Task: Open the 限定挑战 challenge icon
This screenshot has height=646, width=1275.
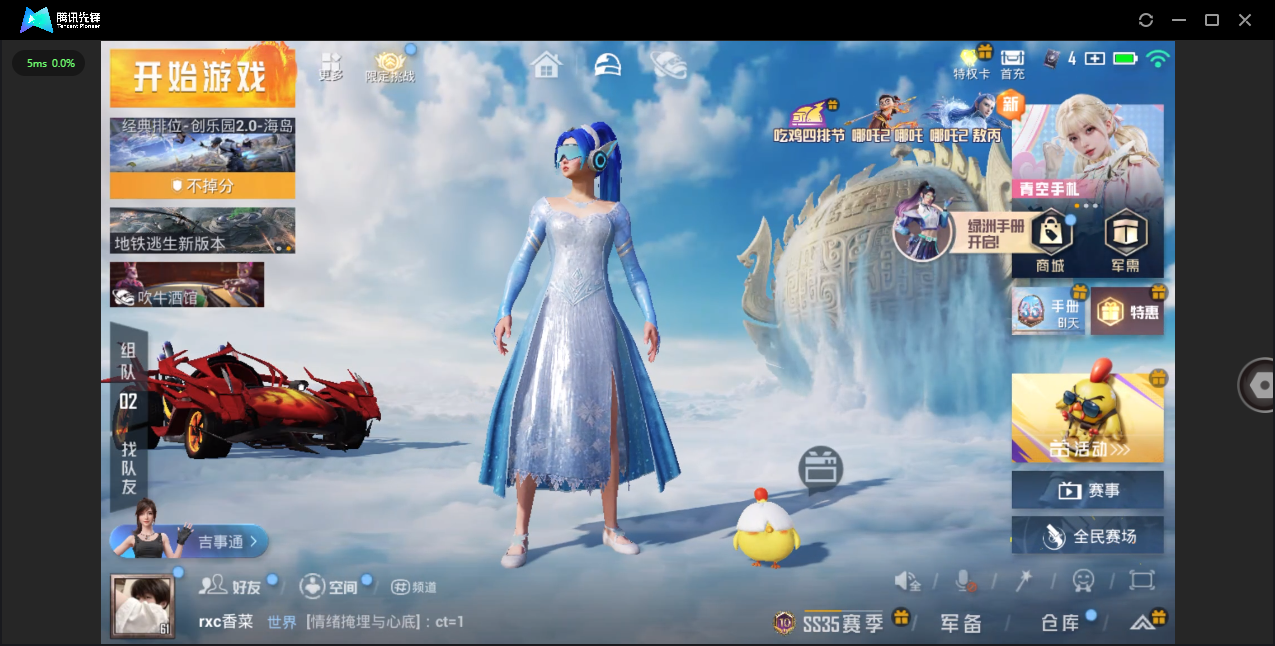Action: (390, 66)
